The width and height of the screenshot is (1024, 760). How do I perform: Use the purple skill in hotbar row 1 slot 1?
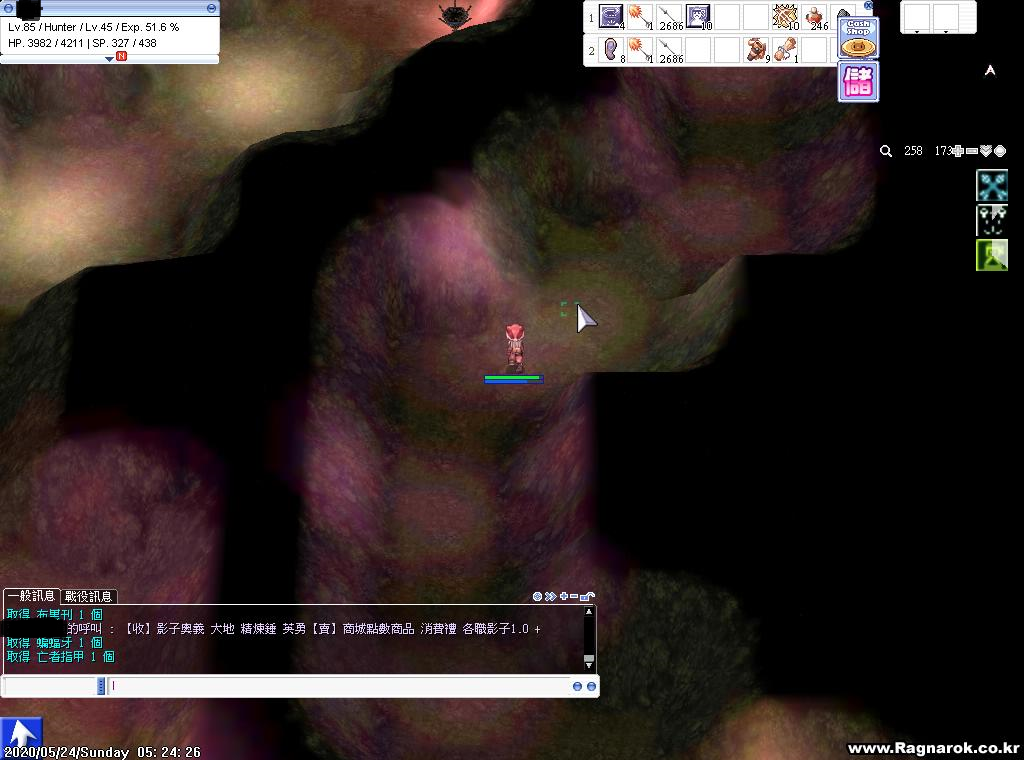(611, 16)
